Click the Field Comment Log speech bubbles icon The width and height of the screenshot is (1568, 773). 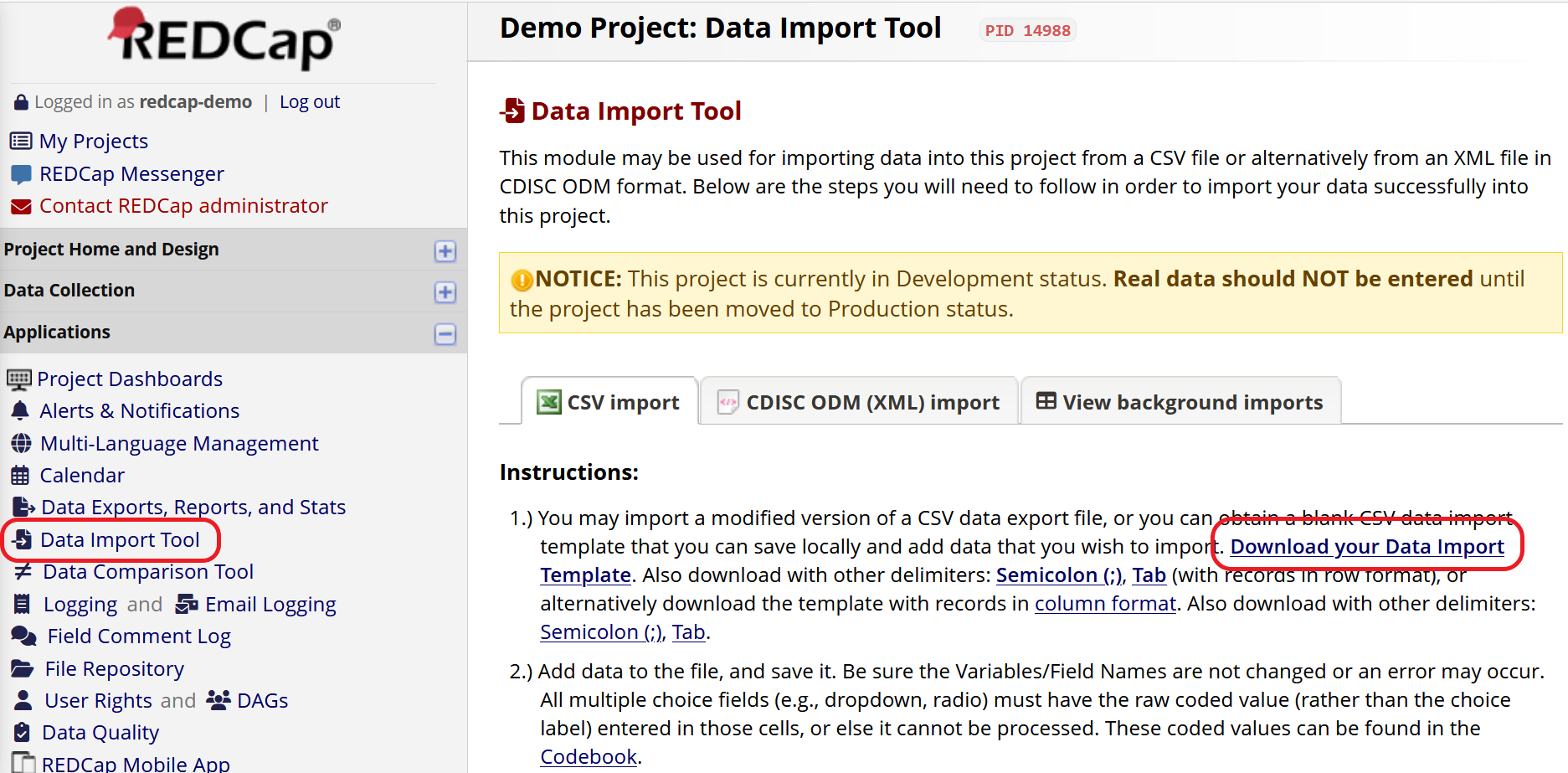tap(23, 636)
